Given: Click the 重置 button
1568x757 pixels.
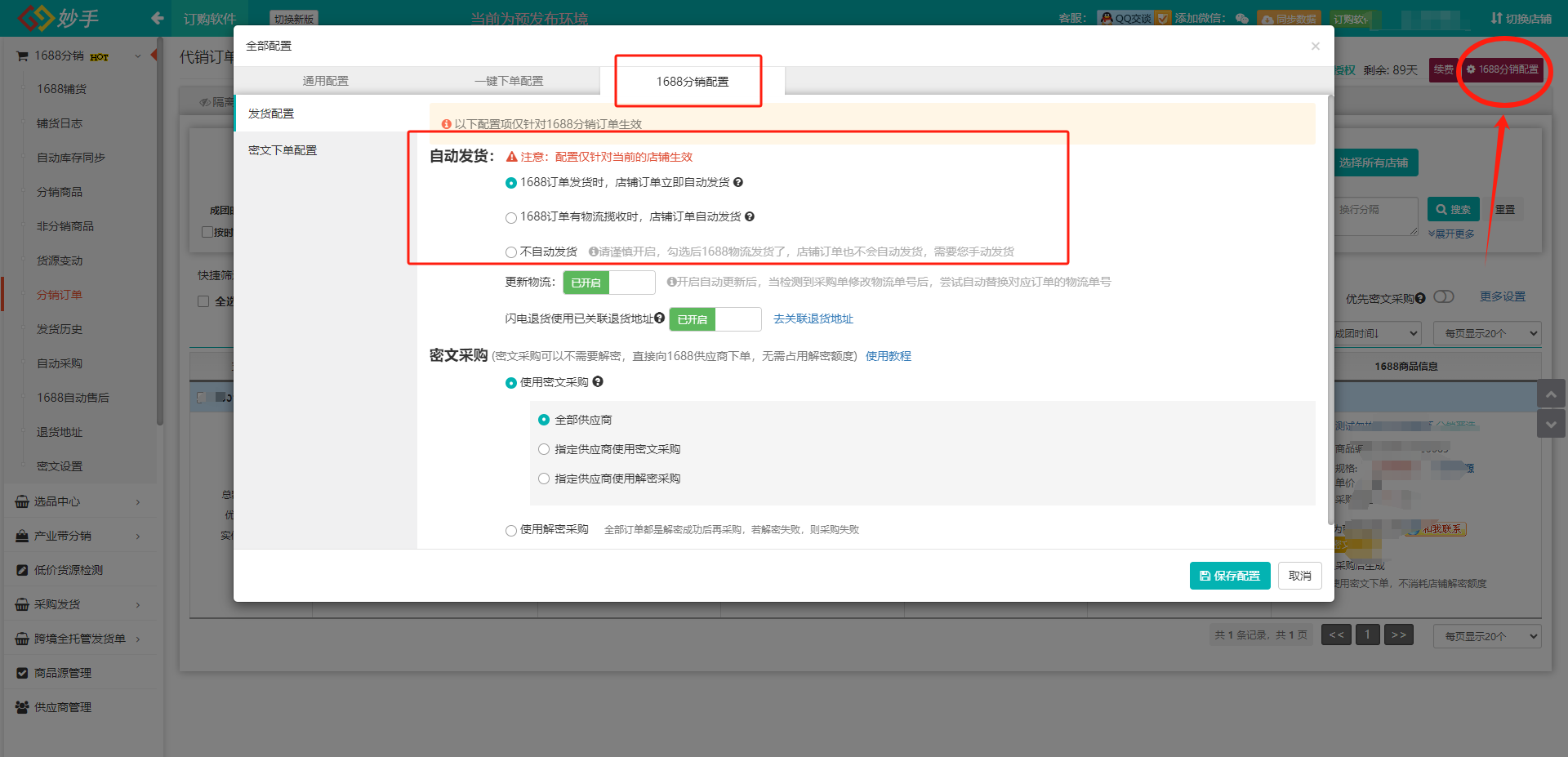Looking at the screenshot, I should [x=1505, y=210].
